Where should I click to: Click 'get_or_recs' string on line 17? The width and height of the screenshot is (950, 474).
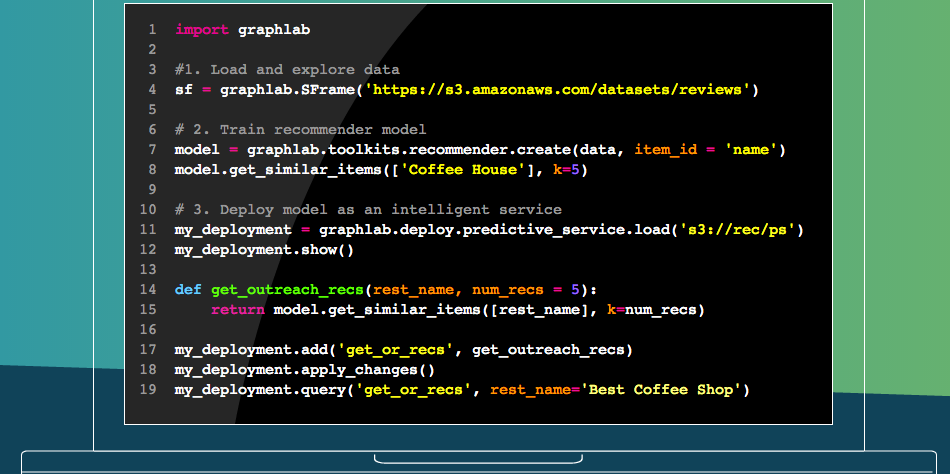click(x=396, y=350)
